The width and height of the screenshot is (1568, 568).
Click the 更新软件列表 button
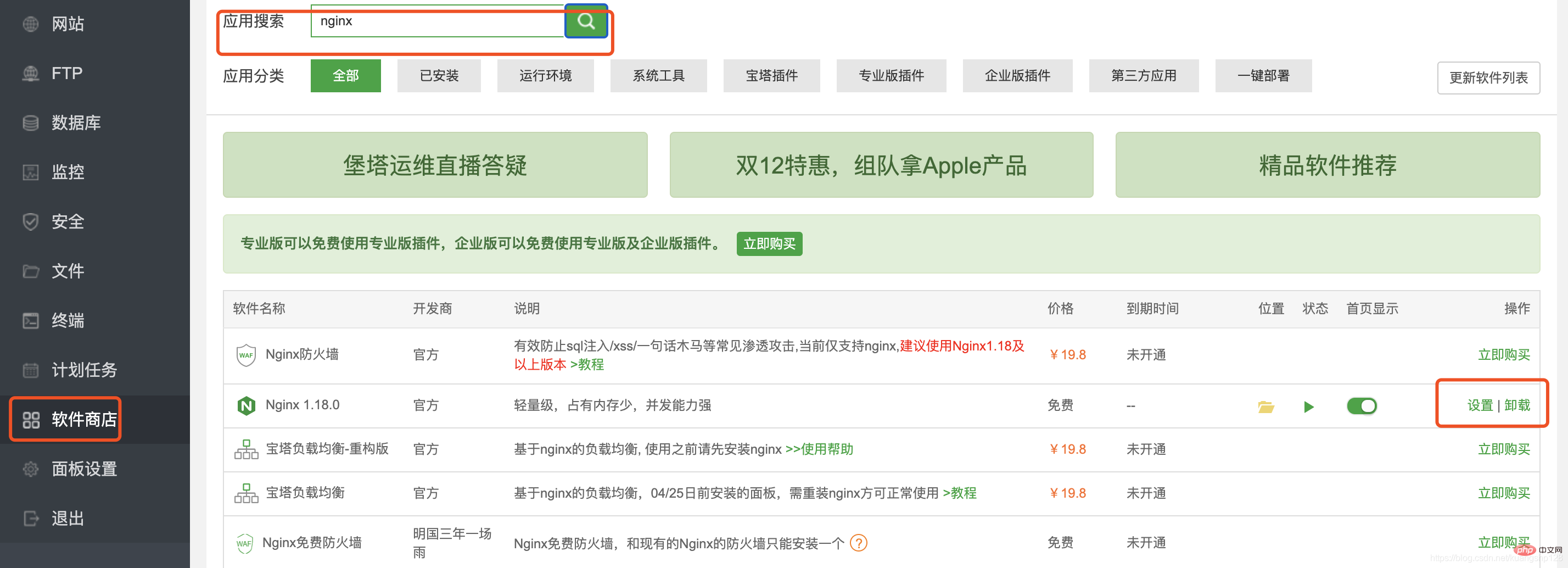[1488, 77]
